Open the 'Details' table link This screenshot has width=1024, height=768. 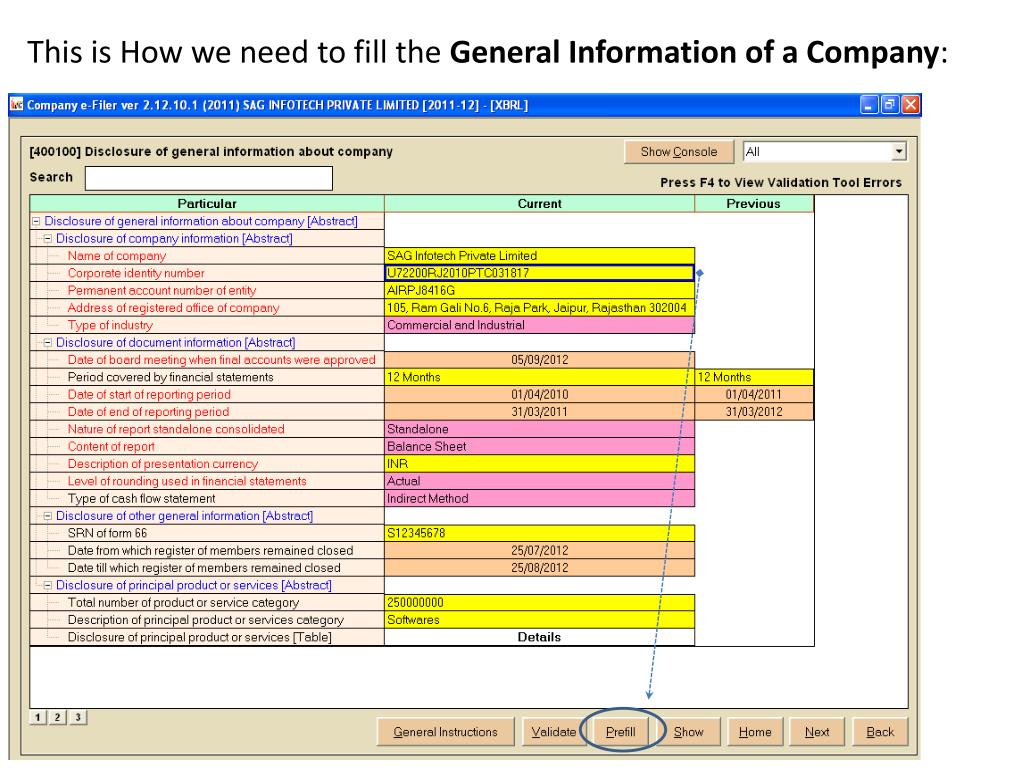[539, 637]
